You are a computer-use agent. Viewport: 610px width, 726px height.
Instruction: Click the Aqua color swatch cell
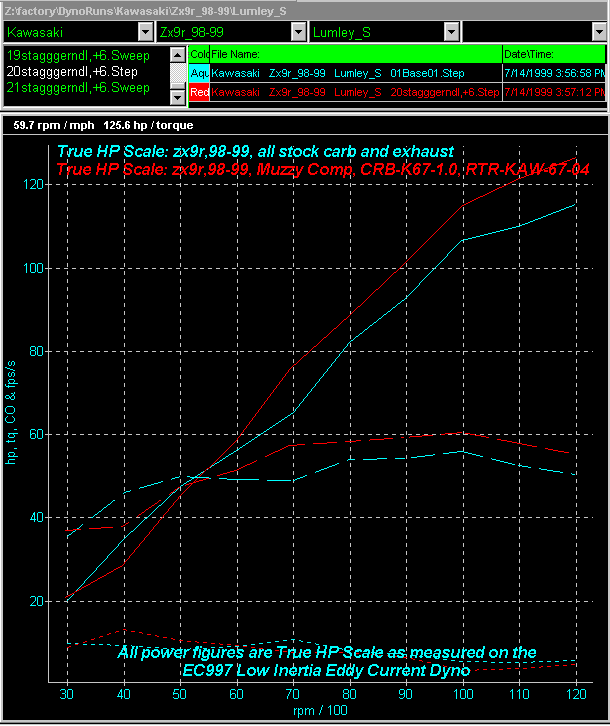coord(199,73)
